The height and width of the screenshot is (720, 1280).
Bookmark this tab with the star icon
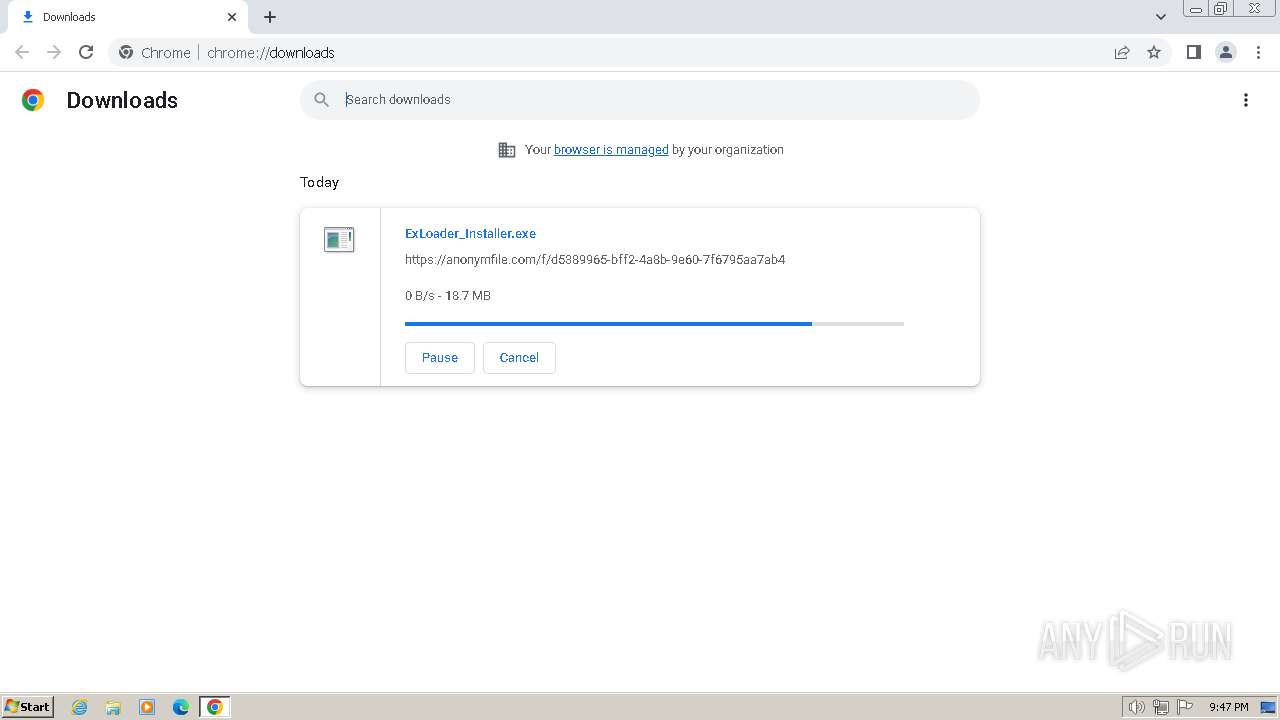1154,52
